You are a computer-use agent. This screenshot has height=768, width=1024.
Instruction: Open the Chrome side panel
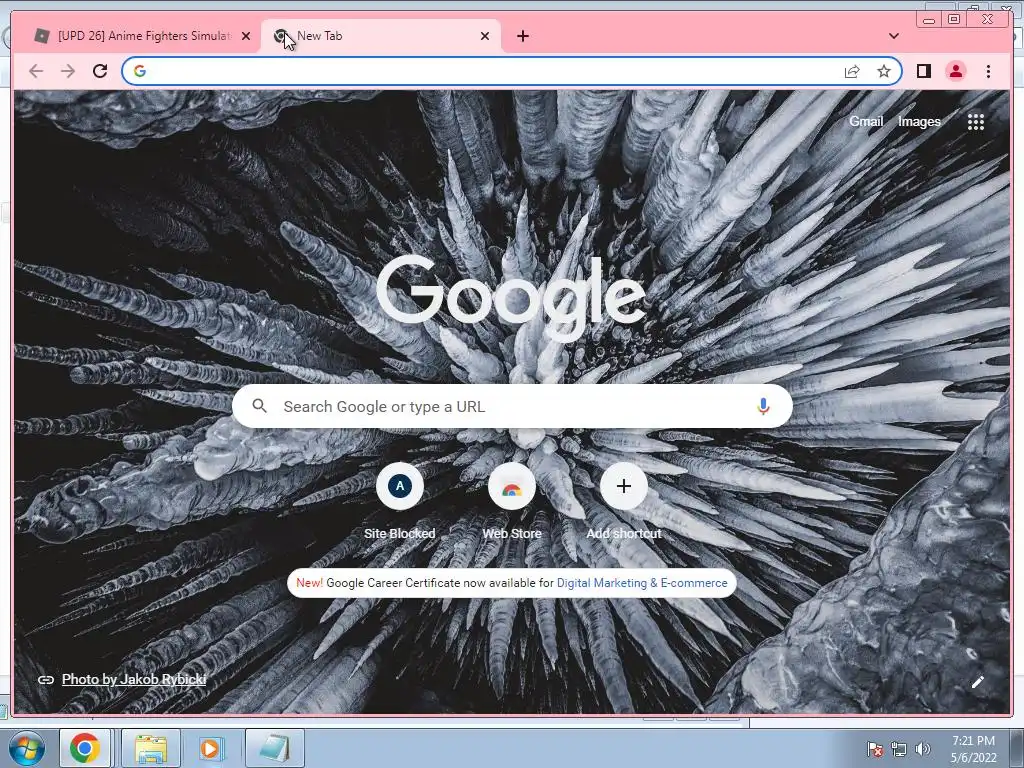923,71
